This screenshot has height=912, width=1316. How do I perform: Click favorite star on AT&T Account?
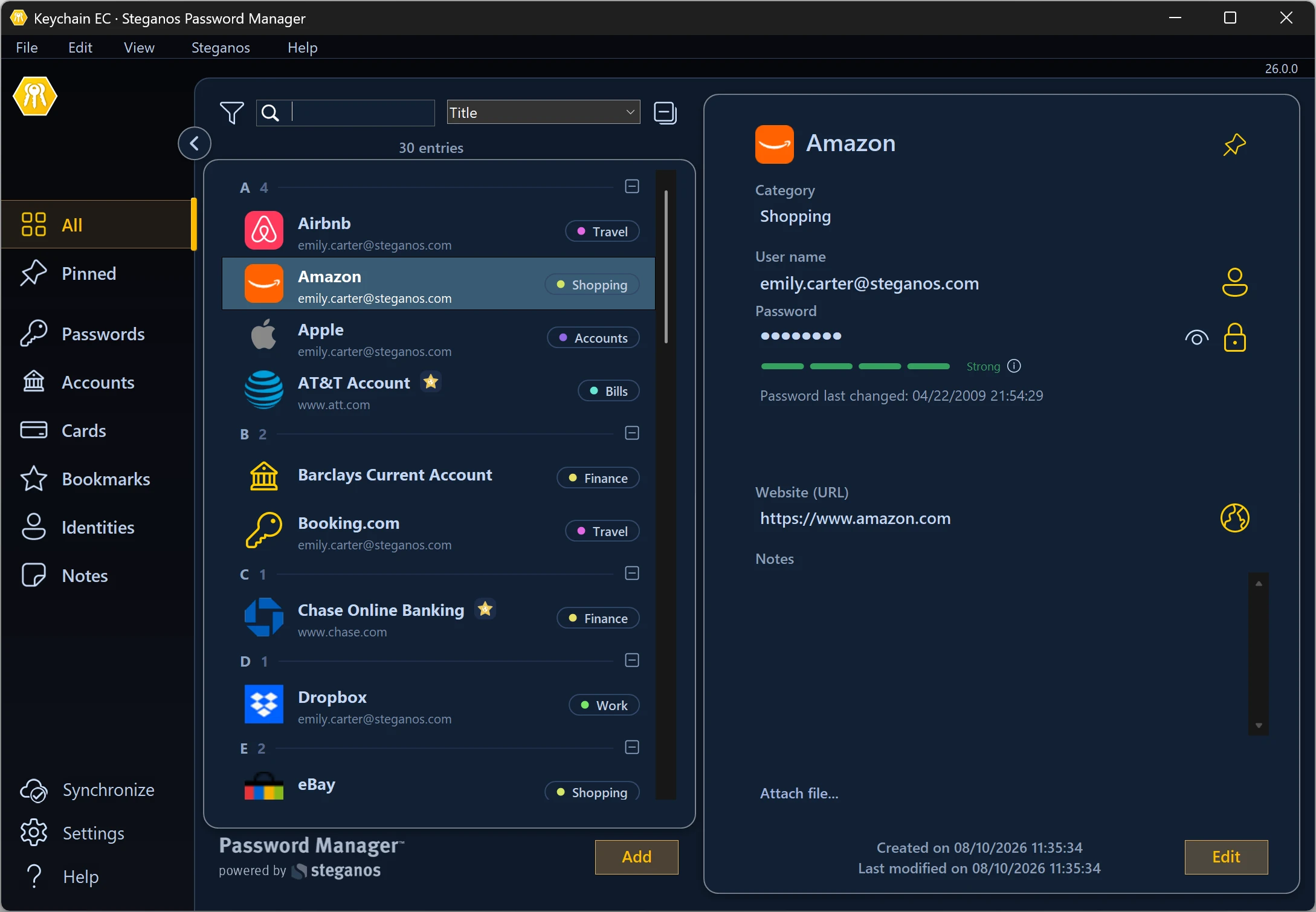[431, 382]
